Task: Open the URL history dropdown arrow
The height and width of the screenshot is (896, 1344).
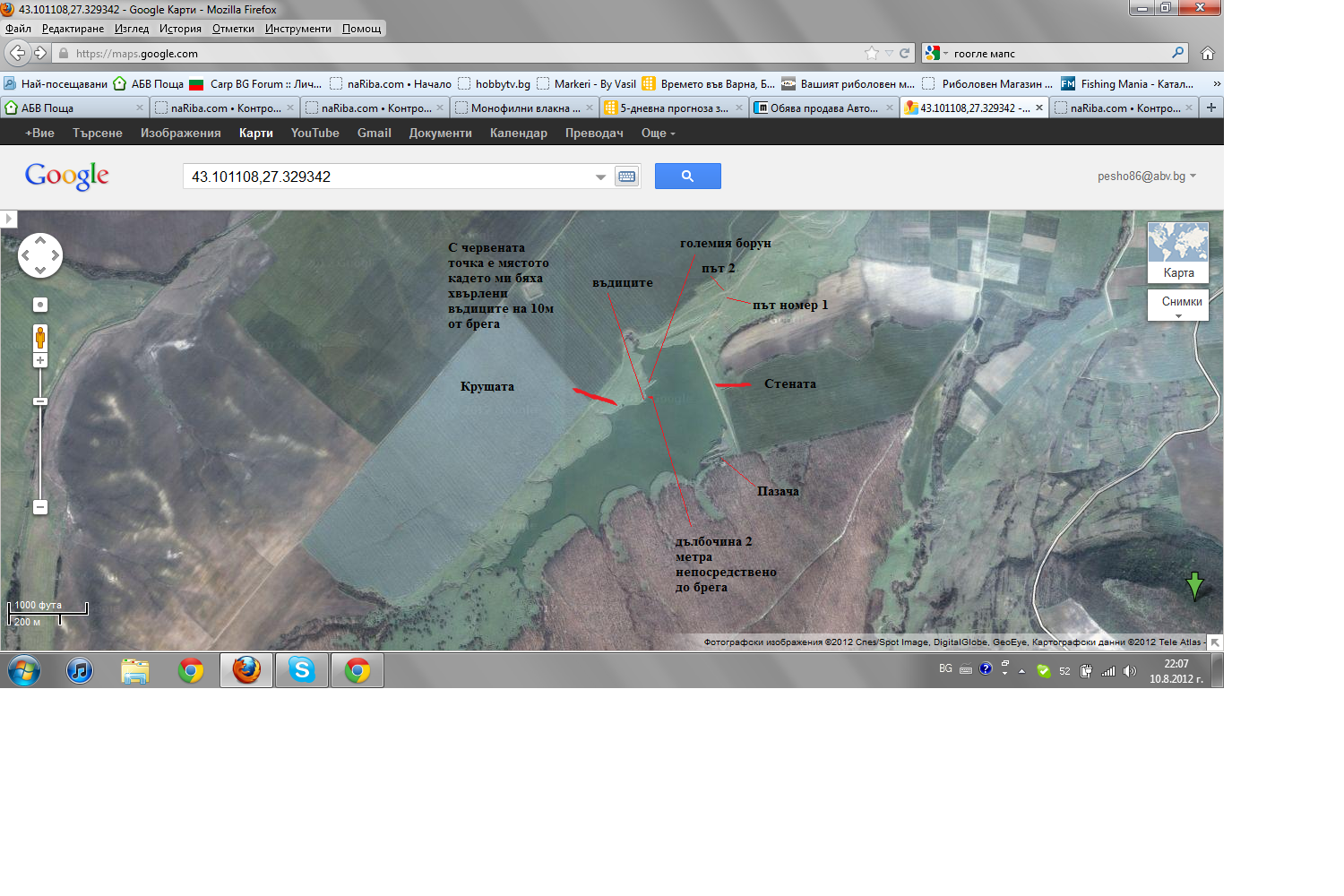Action: [x=889, y=53]
